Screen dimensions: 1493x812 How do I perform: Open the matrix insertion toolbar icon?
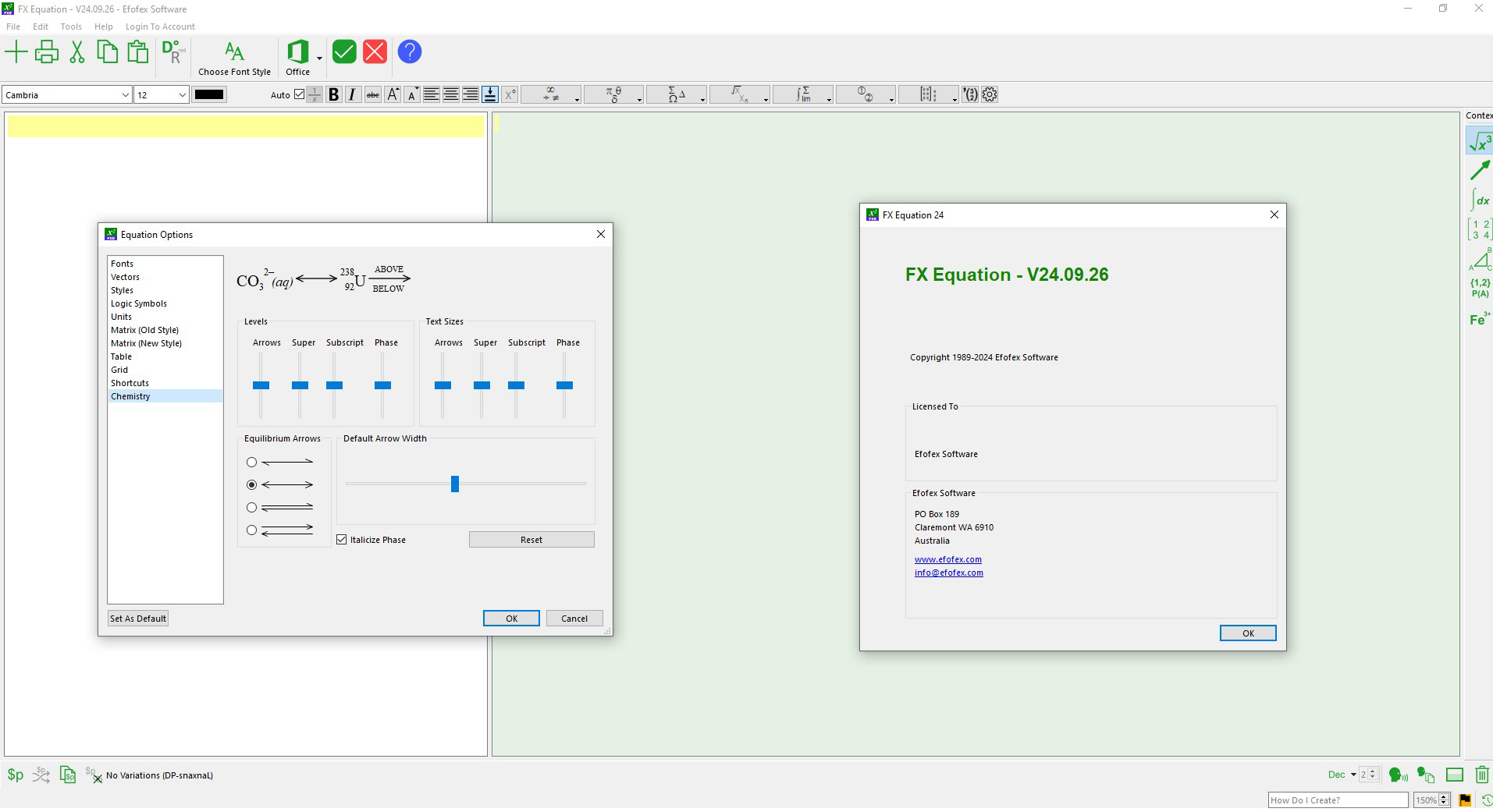click(926, 94)
